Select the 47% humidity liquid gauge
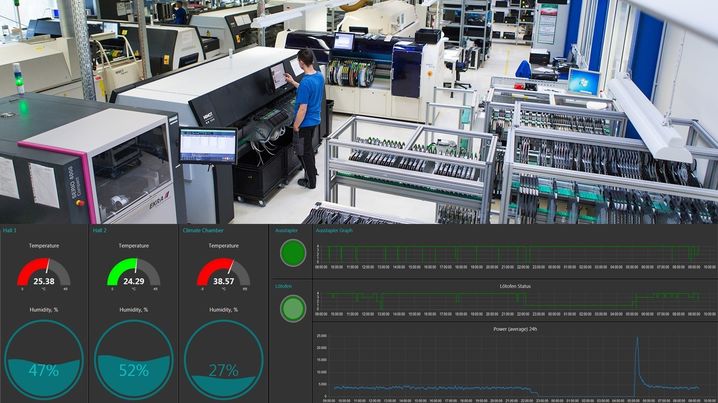The width and height of the screenshot is (718, 403). 44,359
